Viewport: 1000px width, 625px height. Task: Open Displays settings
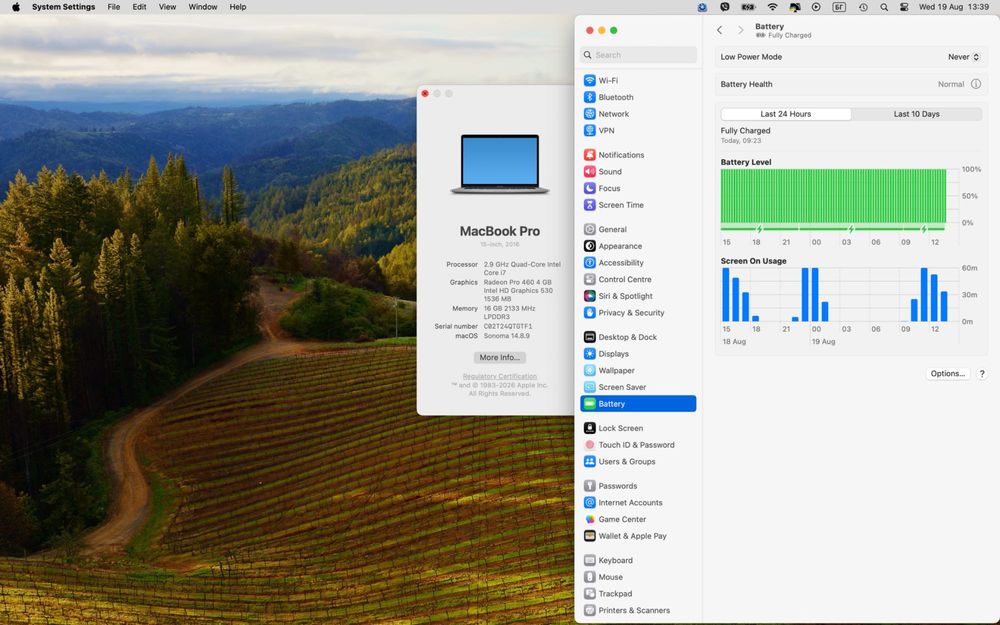pyautogui.click(x=638, y=353)
